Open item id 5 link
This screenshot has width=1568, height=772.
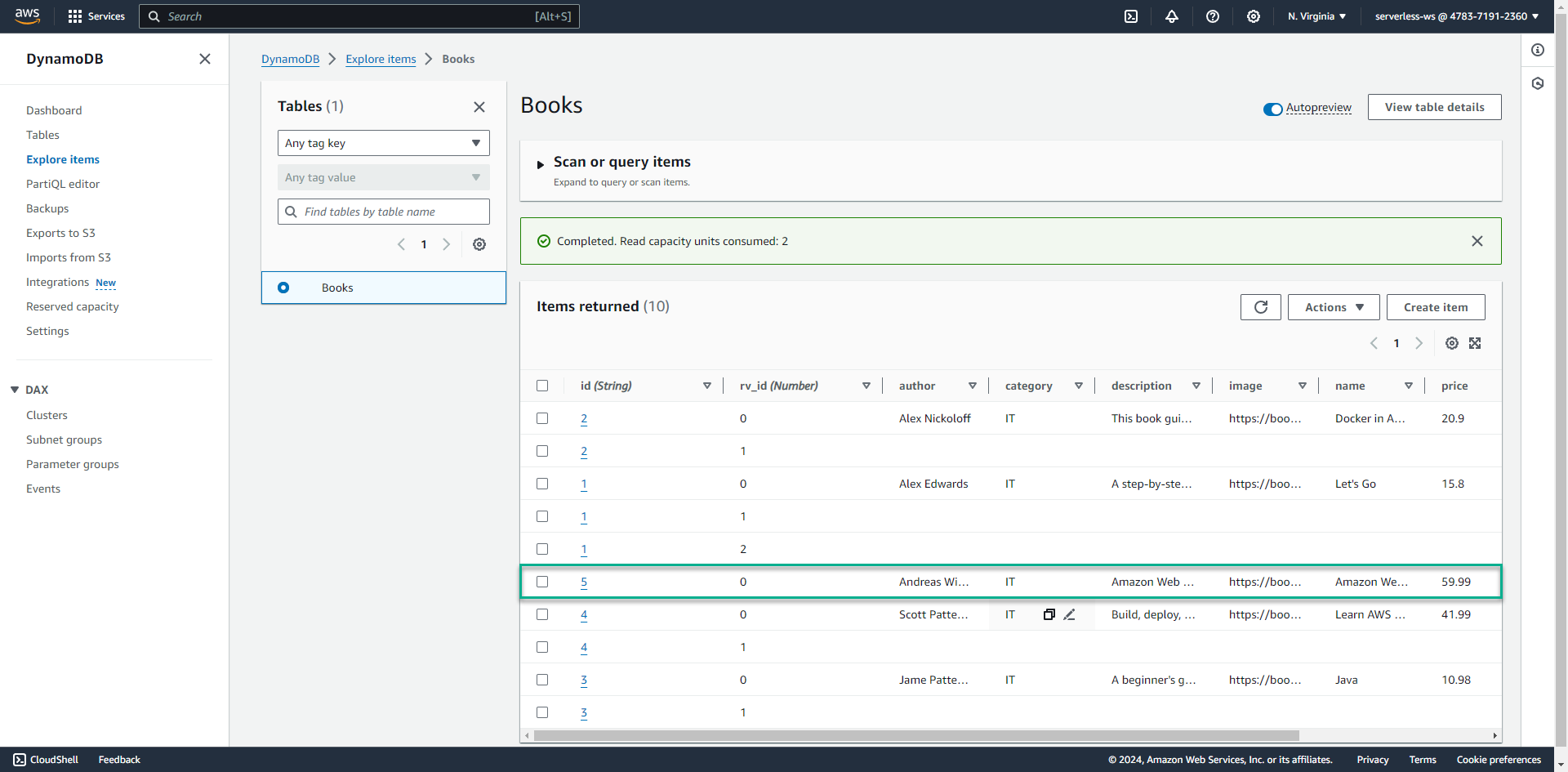[x=584, y=582]
